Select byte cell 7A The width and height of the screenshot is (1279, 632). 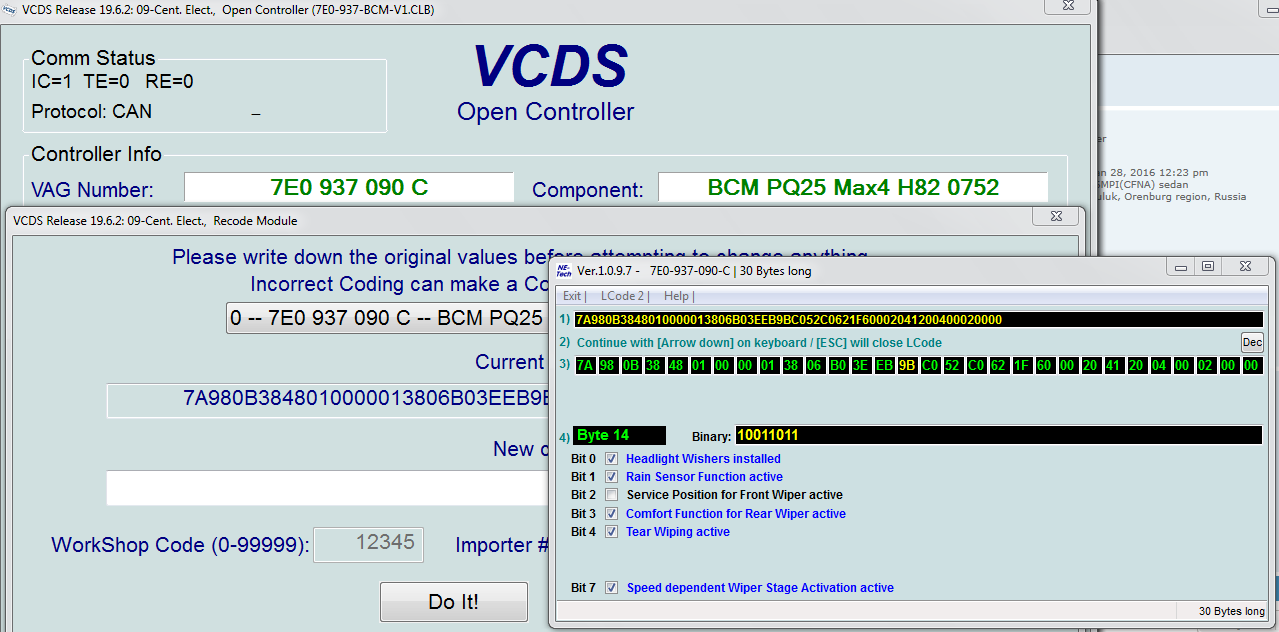tap(584, 365)
